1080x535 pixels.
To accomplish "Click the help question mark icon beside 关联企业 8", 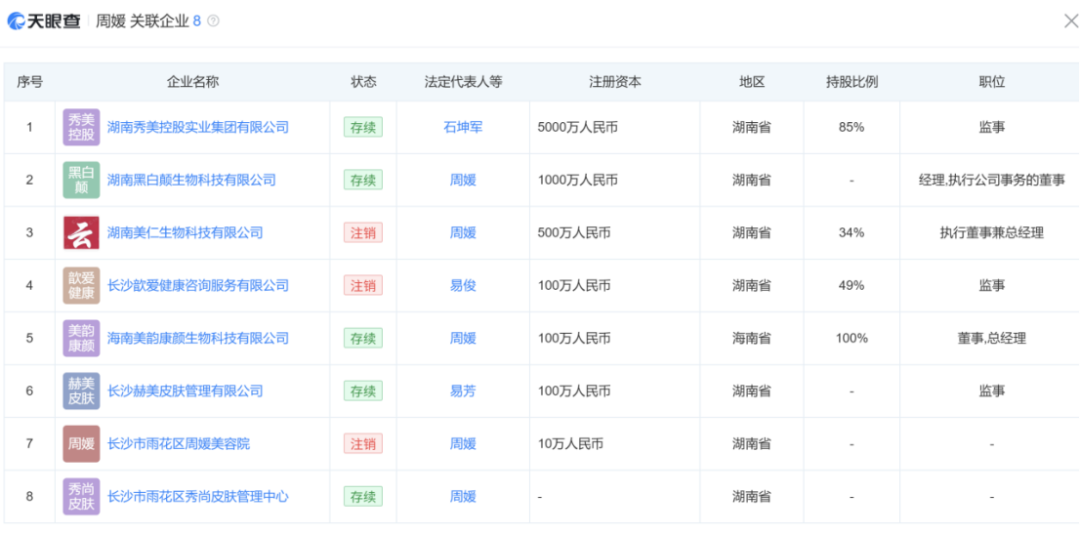I will pos(213,21).
